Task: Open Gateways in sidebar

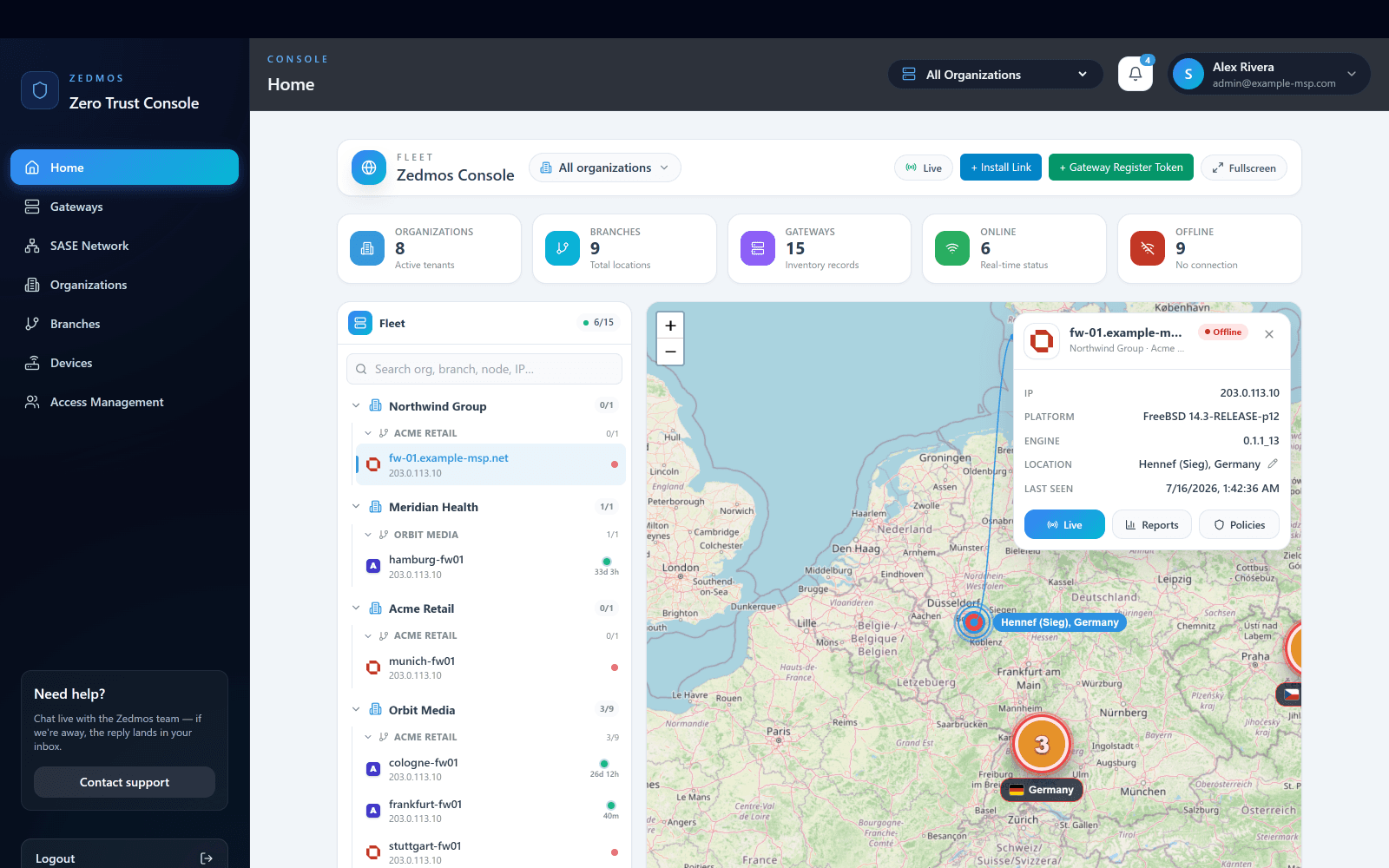Action: coord(124,207)
